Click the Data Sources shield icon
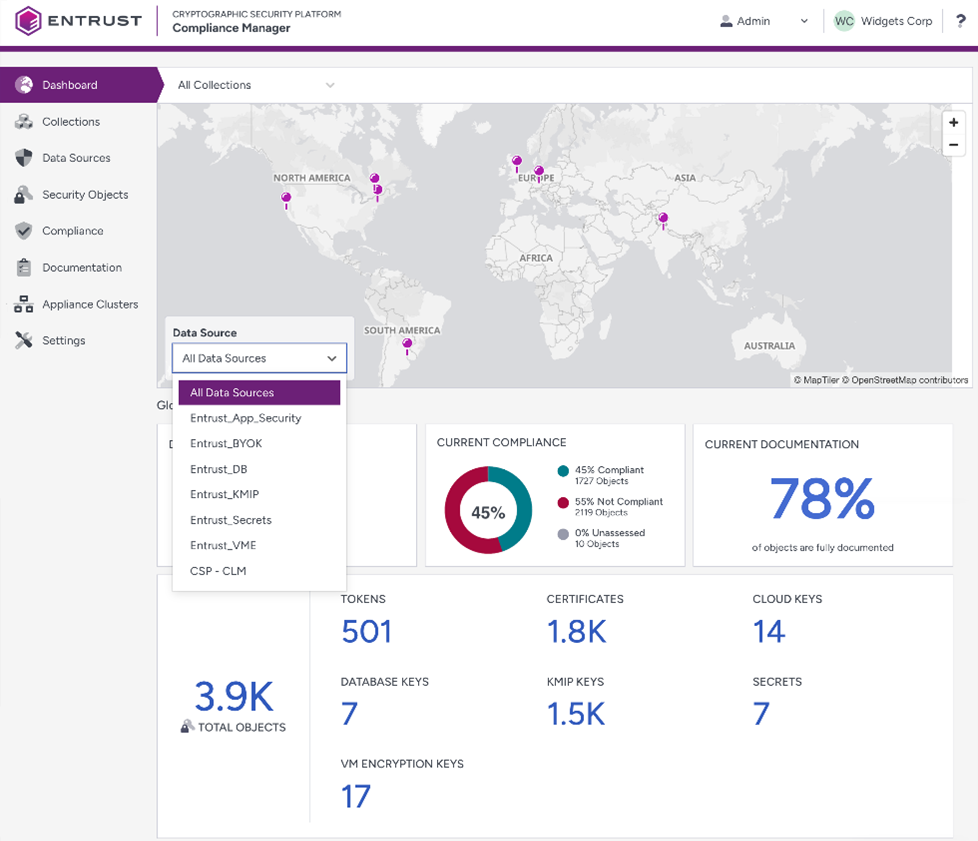 [x=24, y=158]
